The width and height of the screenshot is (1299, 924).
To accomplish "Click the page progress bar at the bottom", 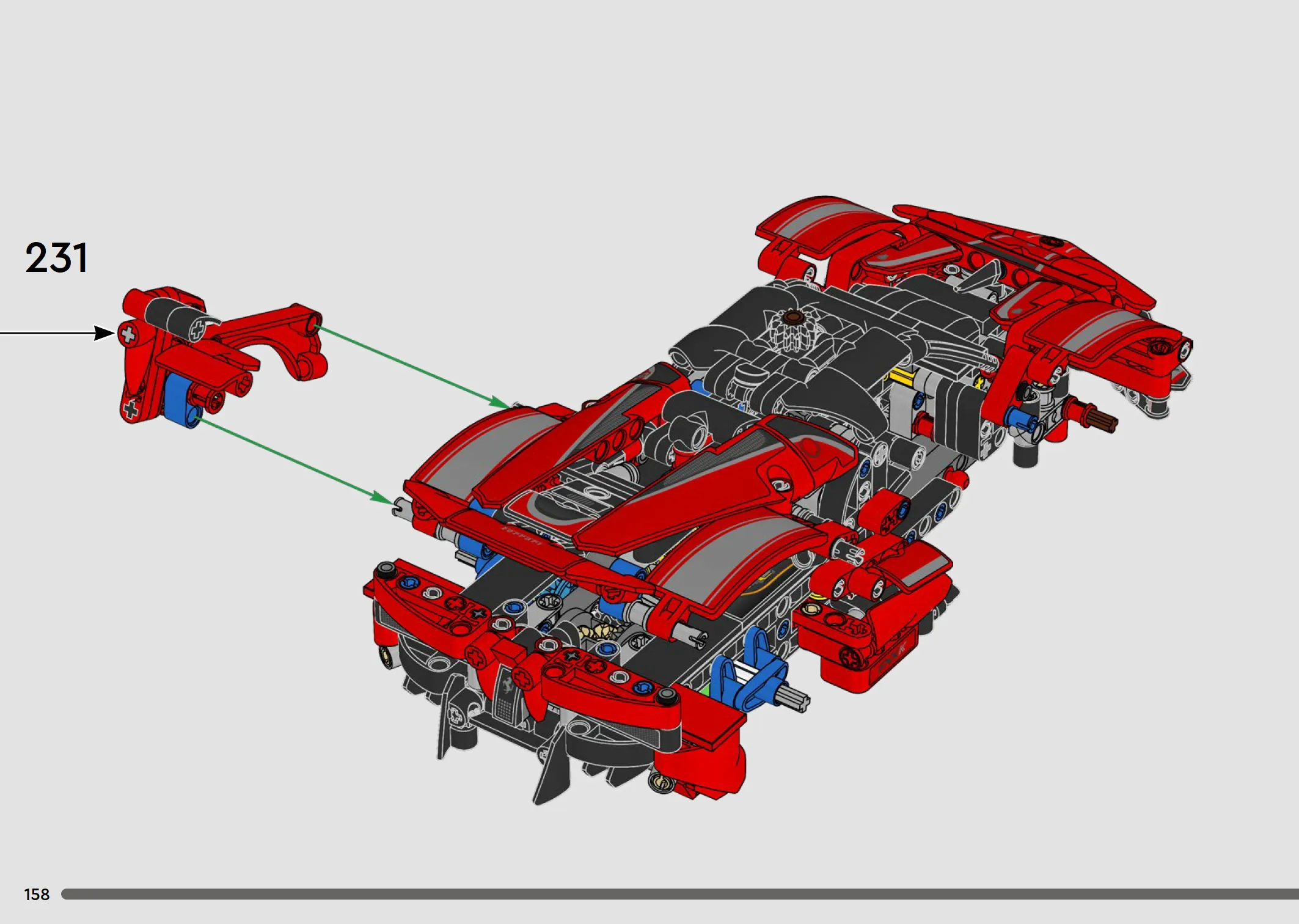I will coord(680,894).
